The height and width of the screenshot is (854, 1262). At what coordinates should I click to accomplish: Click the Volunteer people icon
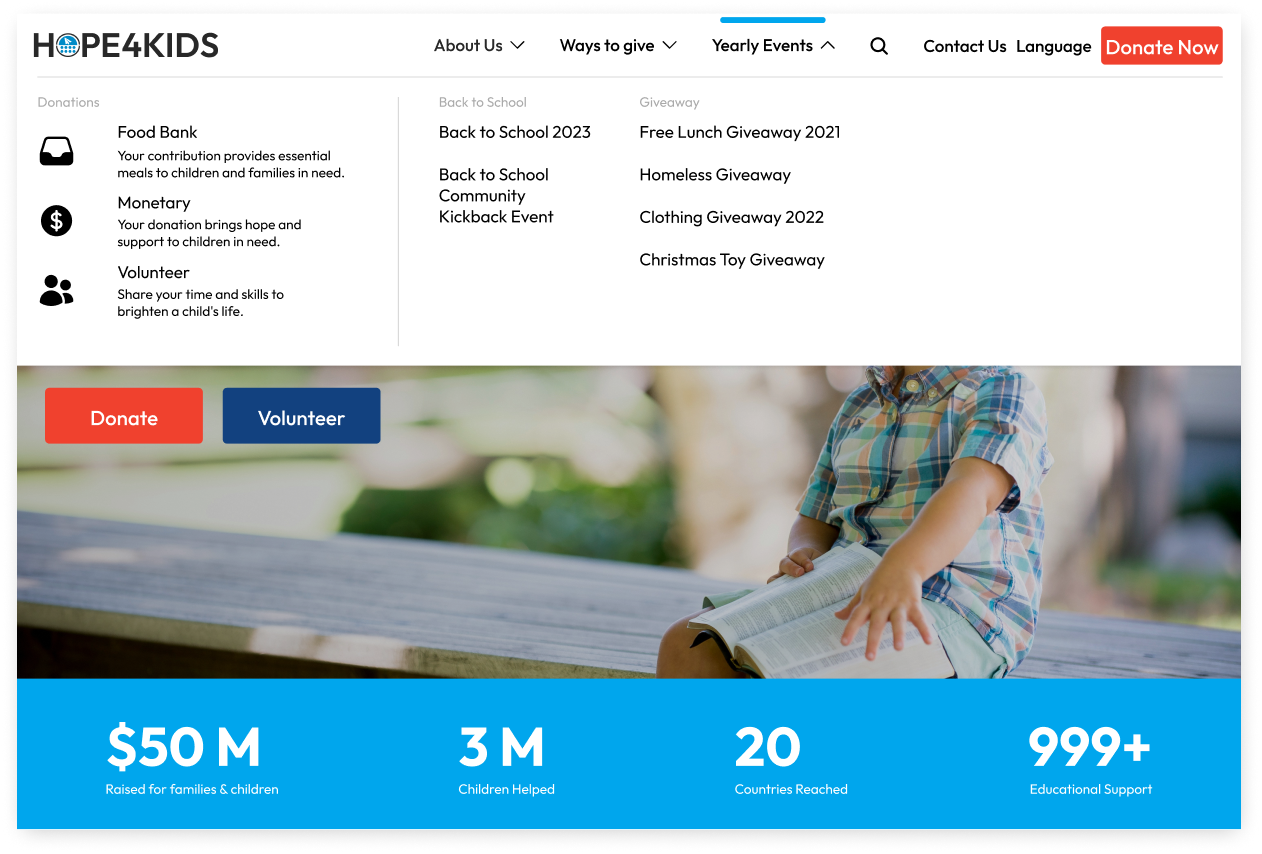[56, 290]
